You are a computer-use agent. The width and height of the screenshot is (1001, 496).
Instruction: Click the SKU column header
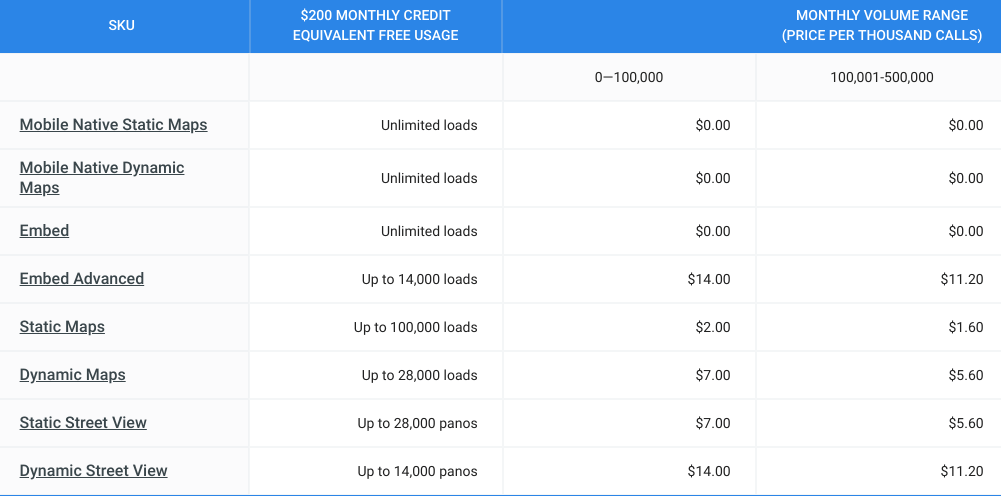tap(122, 26)
